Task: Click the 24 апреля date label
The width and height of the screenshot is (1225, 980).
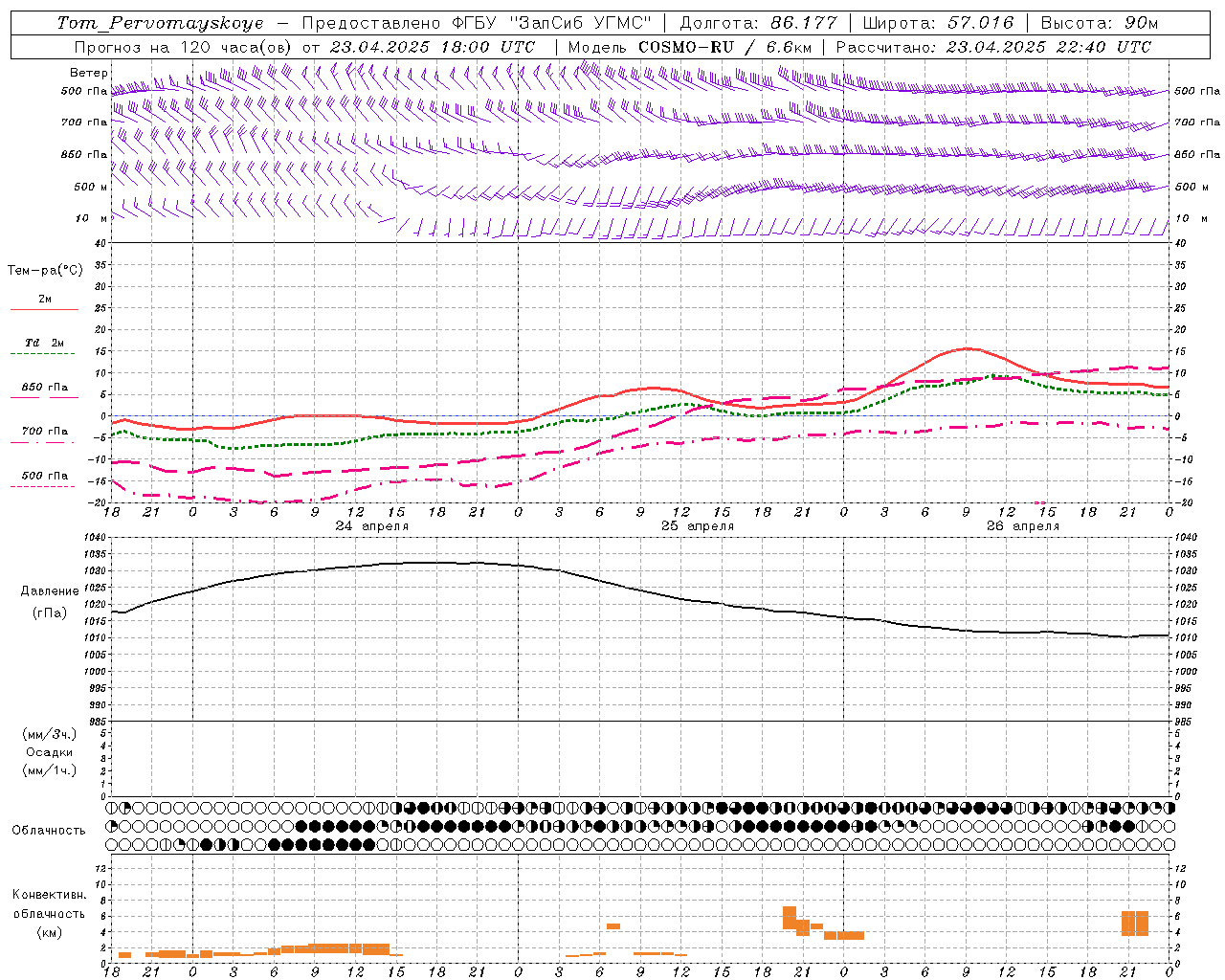Action: pyautogui.click(x=372, y=526)
